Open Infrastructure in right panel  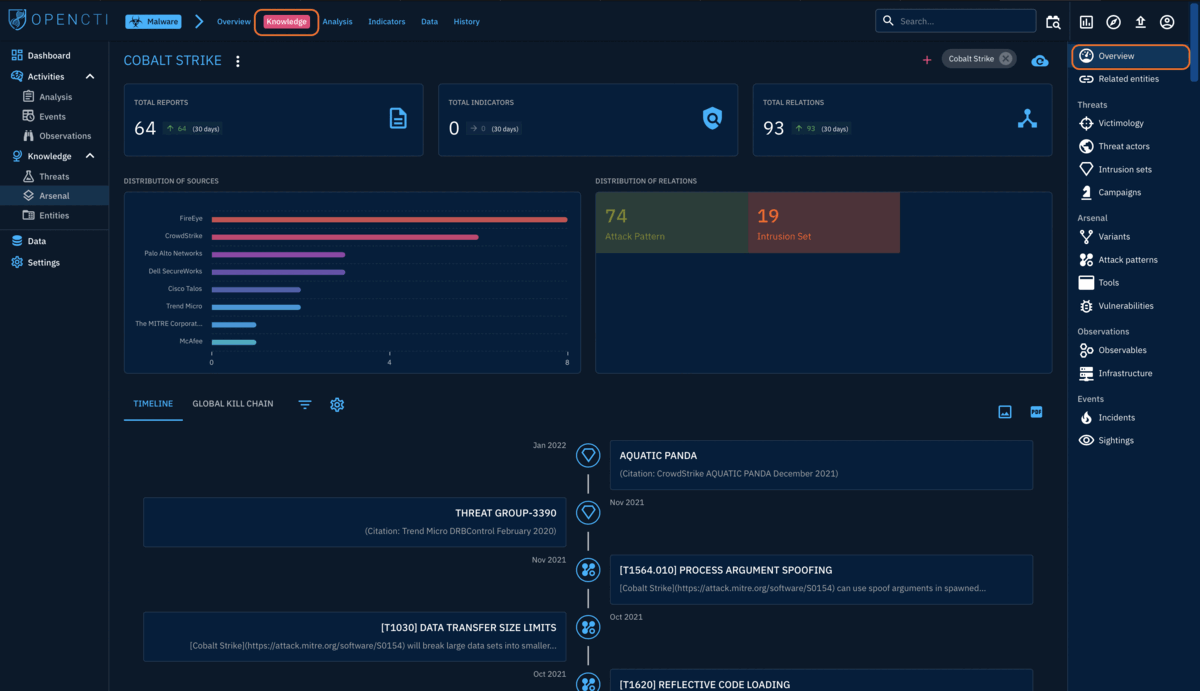(x=1131, y=373)
